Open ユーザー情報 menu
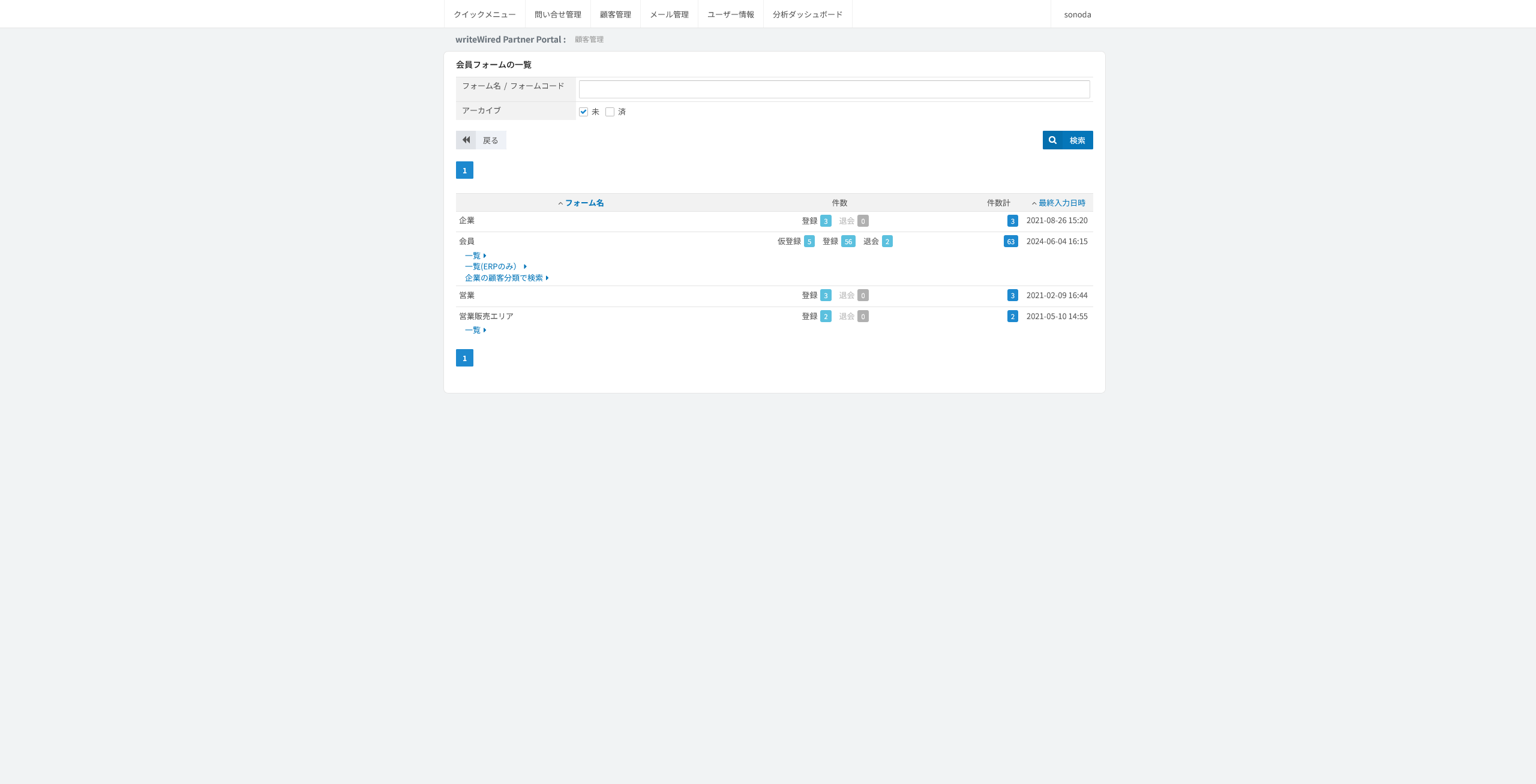Viewport: 1536px width, 784px height. point(731,14)
